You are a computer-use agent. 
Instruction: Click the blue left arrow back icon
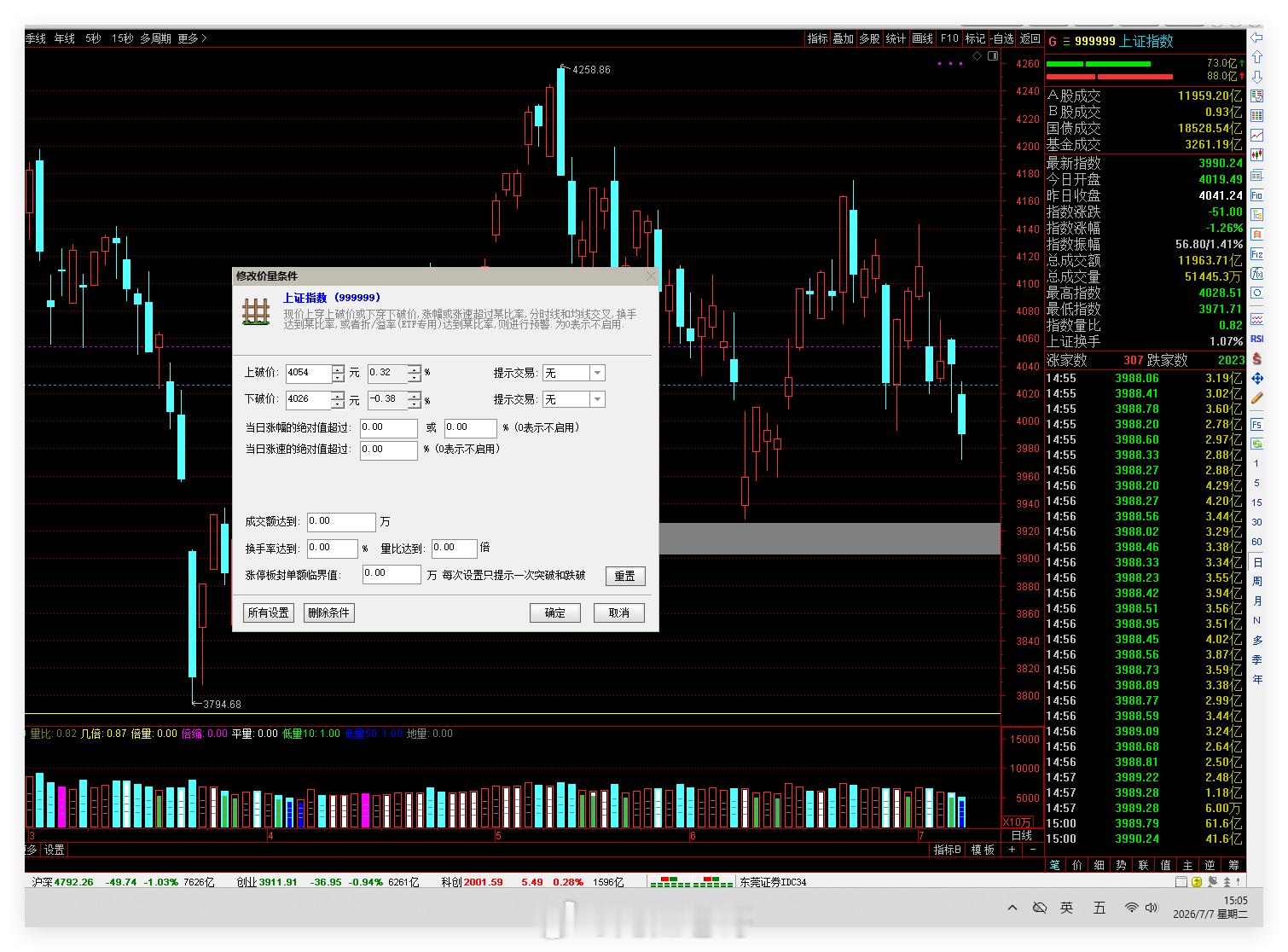coord(1256,38)
